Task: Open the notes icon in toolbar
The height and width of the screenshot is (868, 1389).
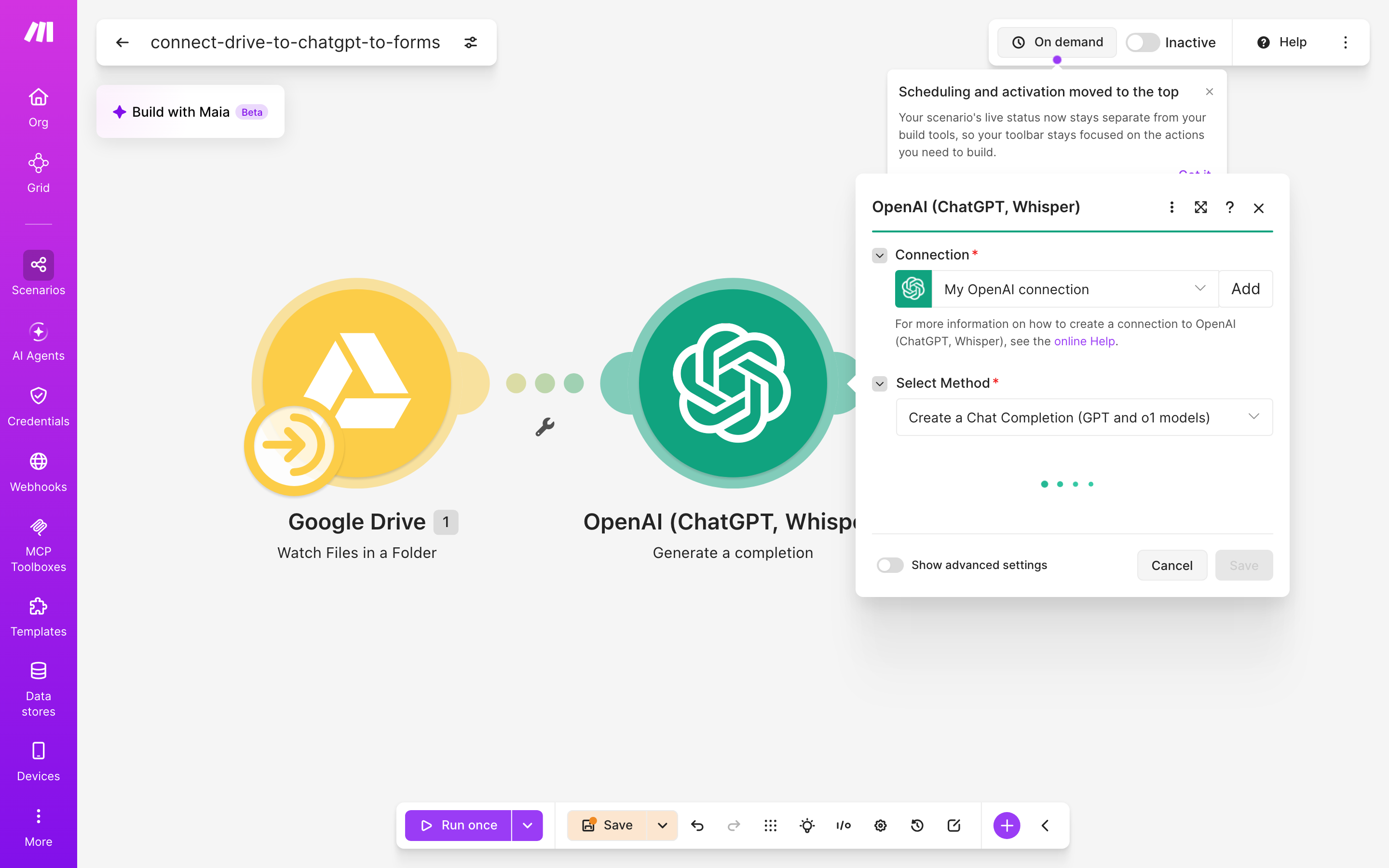Action: point(954,826)
